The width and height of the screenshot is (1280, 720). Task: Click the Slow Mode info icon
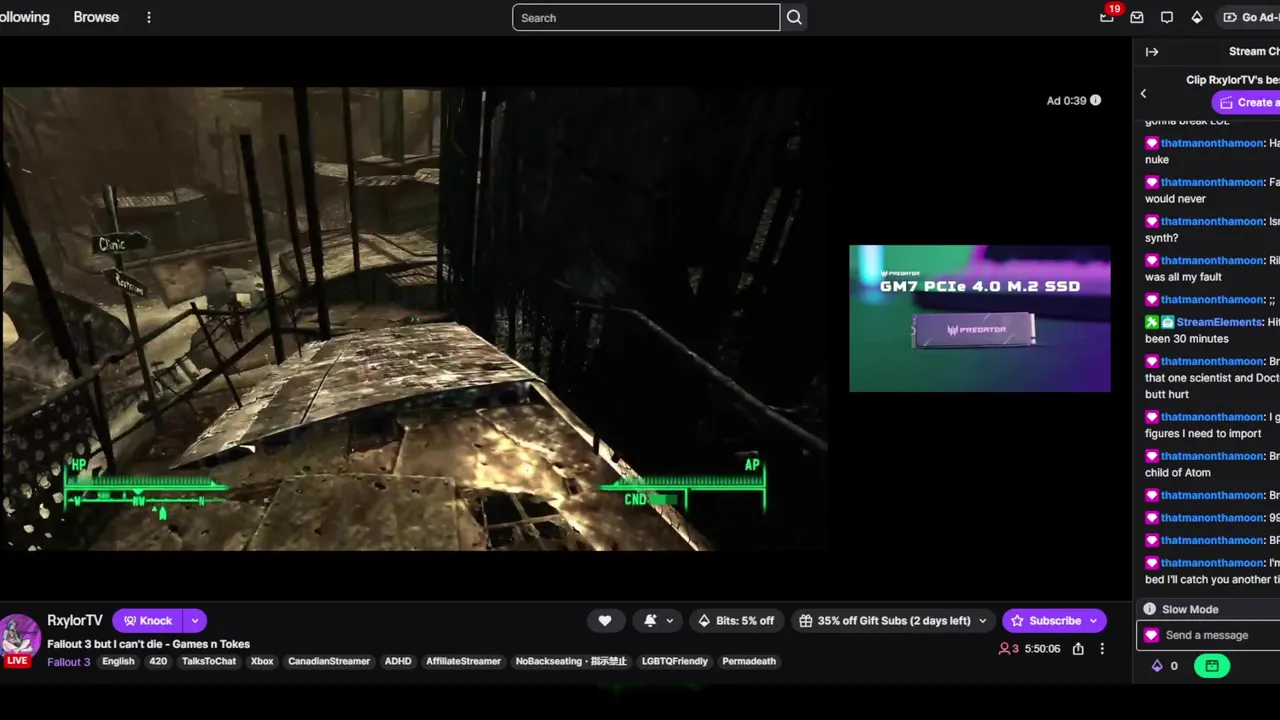(x=1150, y=609)
